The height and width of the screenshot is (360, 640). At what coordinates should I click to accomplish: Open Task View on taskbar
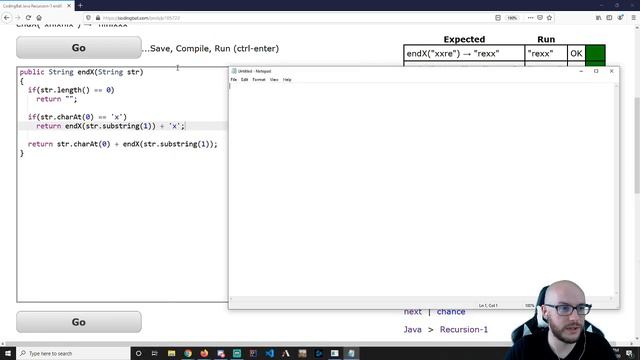(155, 353)
